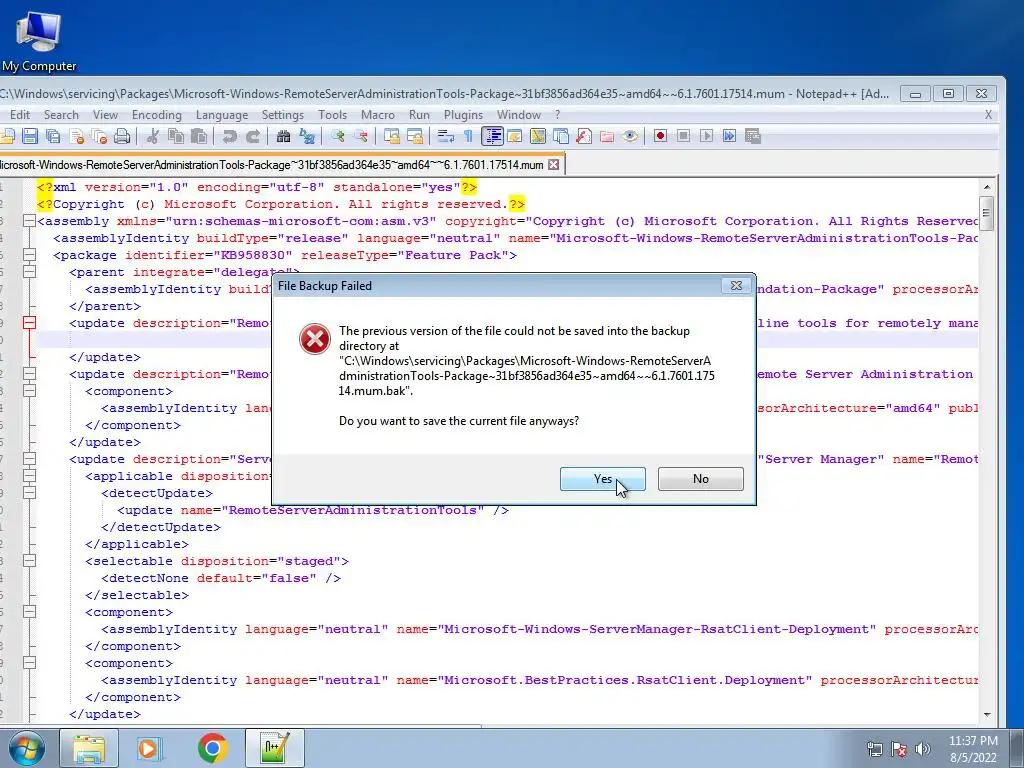
Task: Open the Settings menu
Action: click(283, 115)
